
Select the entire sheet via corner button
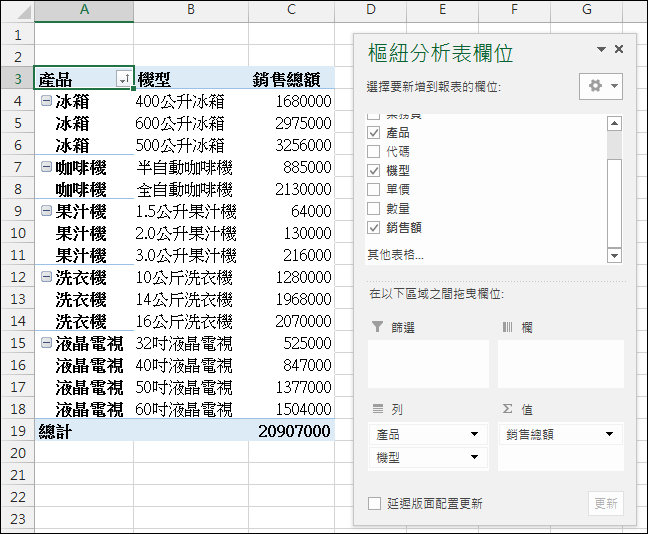point(17,11)
